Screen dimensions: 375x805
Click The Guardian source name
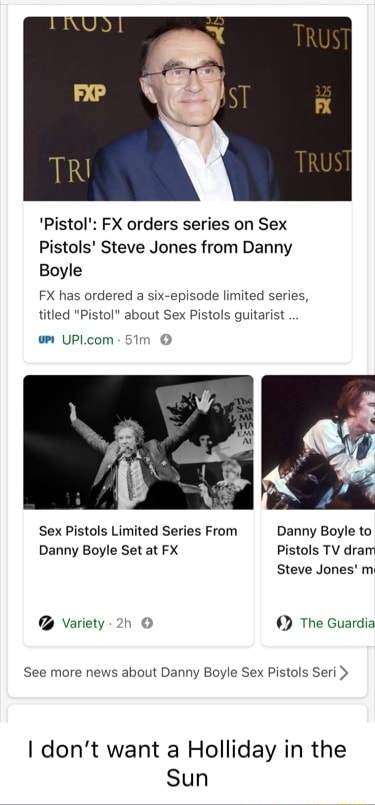[338, 623]
